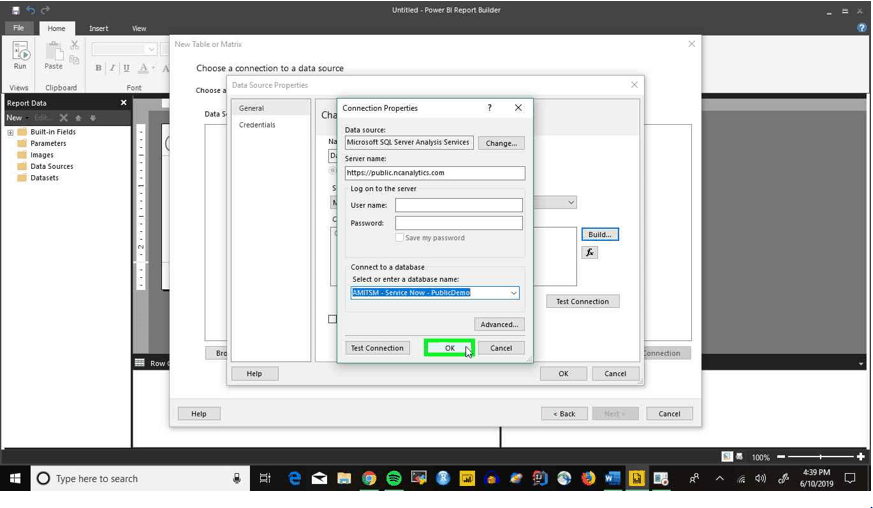Click OK in Data Source Properties
Viewport: 873px width, 508px height.
(x=563, y=374)
